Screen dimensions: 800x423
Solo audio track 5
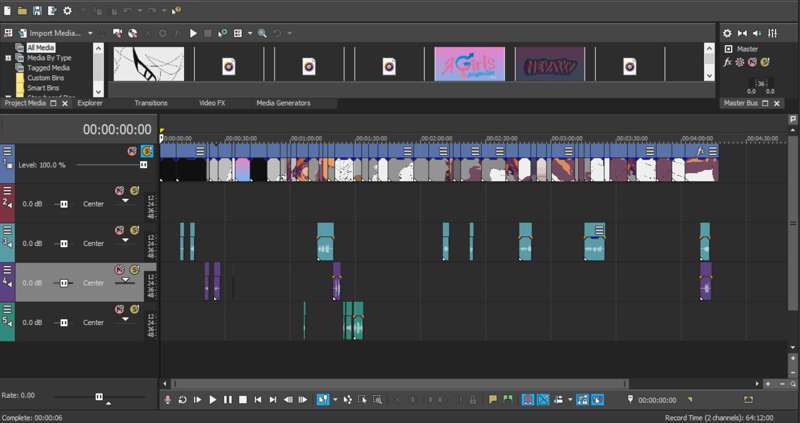[134, 309]
